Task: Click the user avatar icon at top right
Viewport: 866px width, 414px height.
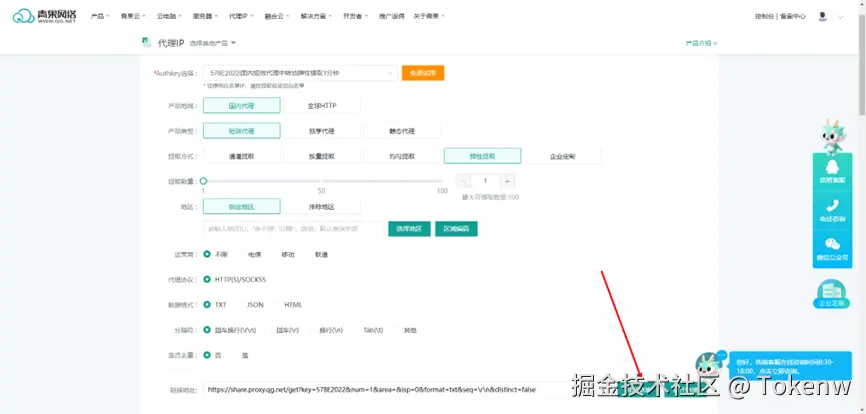Action: point(823,17)
